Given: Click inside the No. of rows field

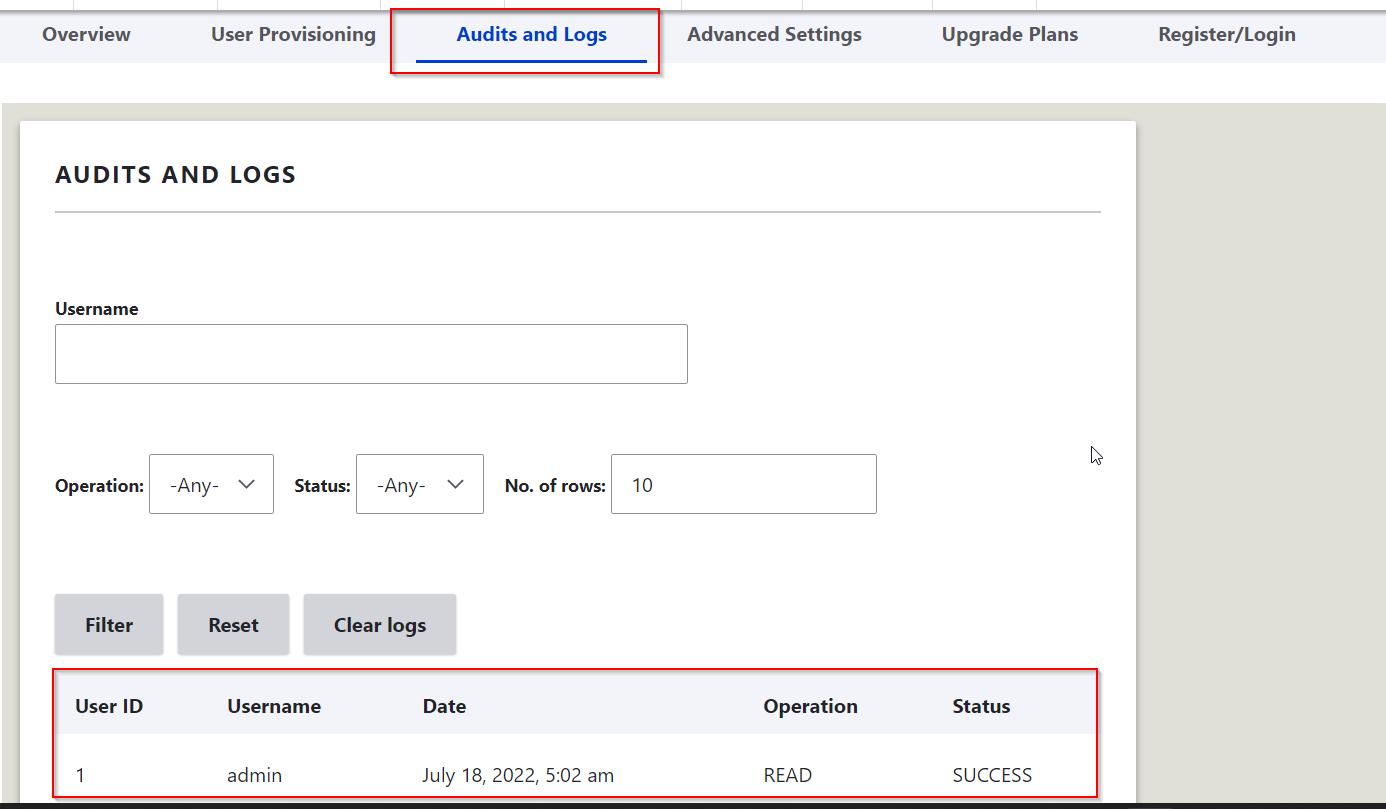Looking at the screenshot, I should pyautogui.click(x=743, y=484).
